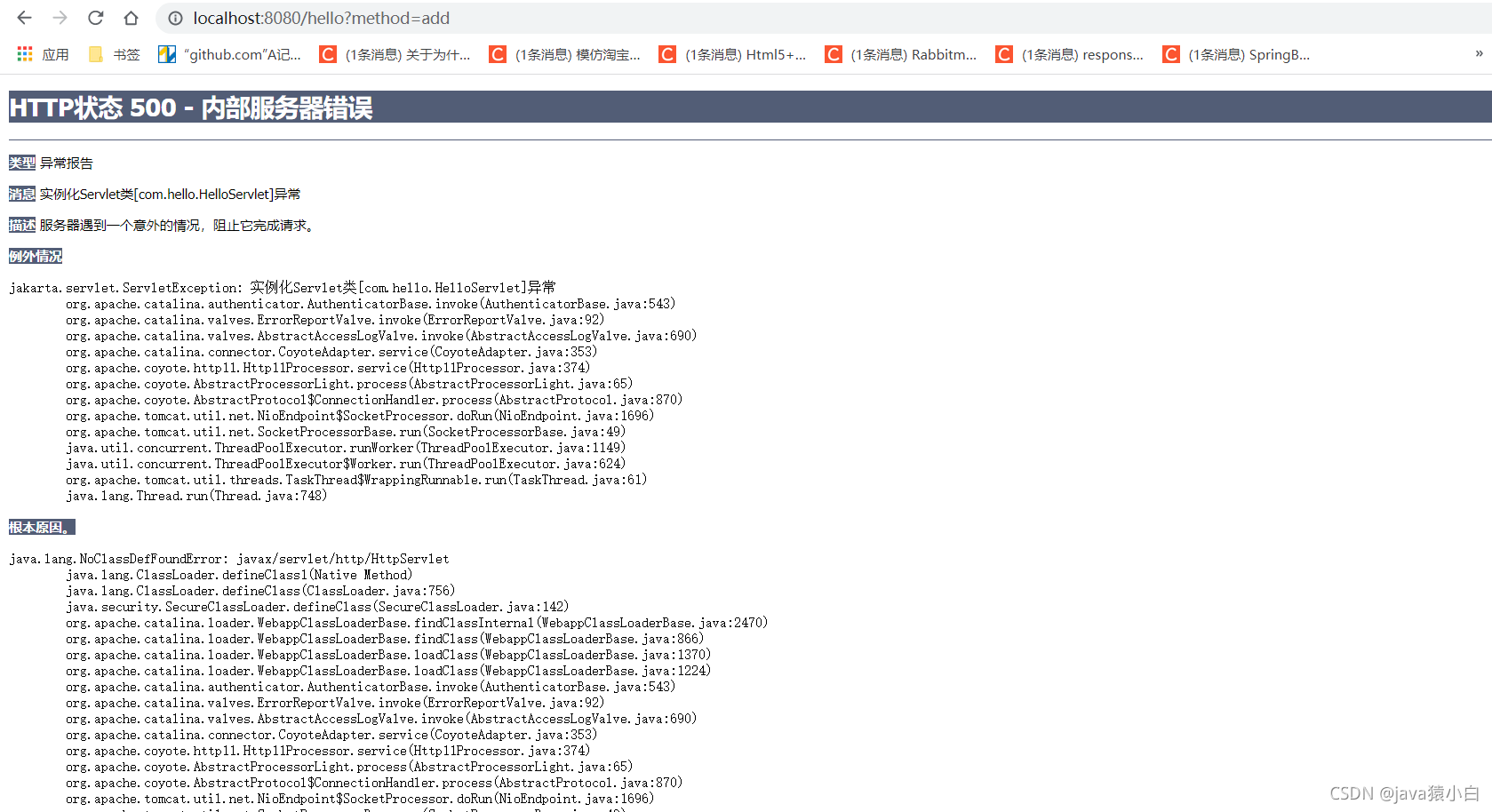This screenshot has width=1492, height=812.
Task: Click the 描述 label
Action: pyautogui.click(x=22, y=225)
